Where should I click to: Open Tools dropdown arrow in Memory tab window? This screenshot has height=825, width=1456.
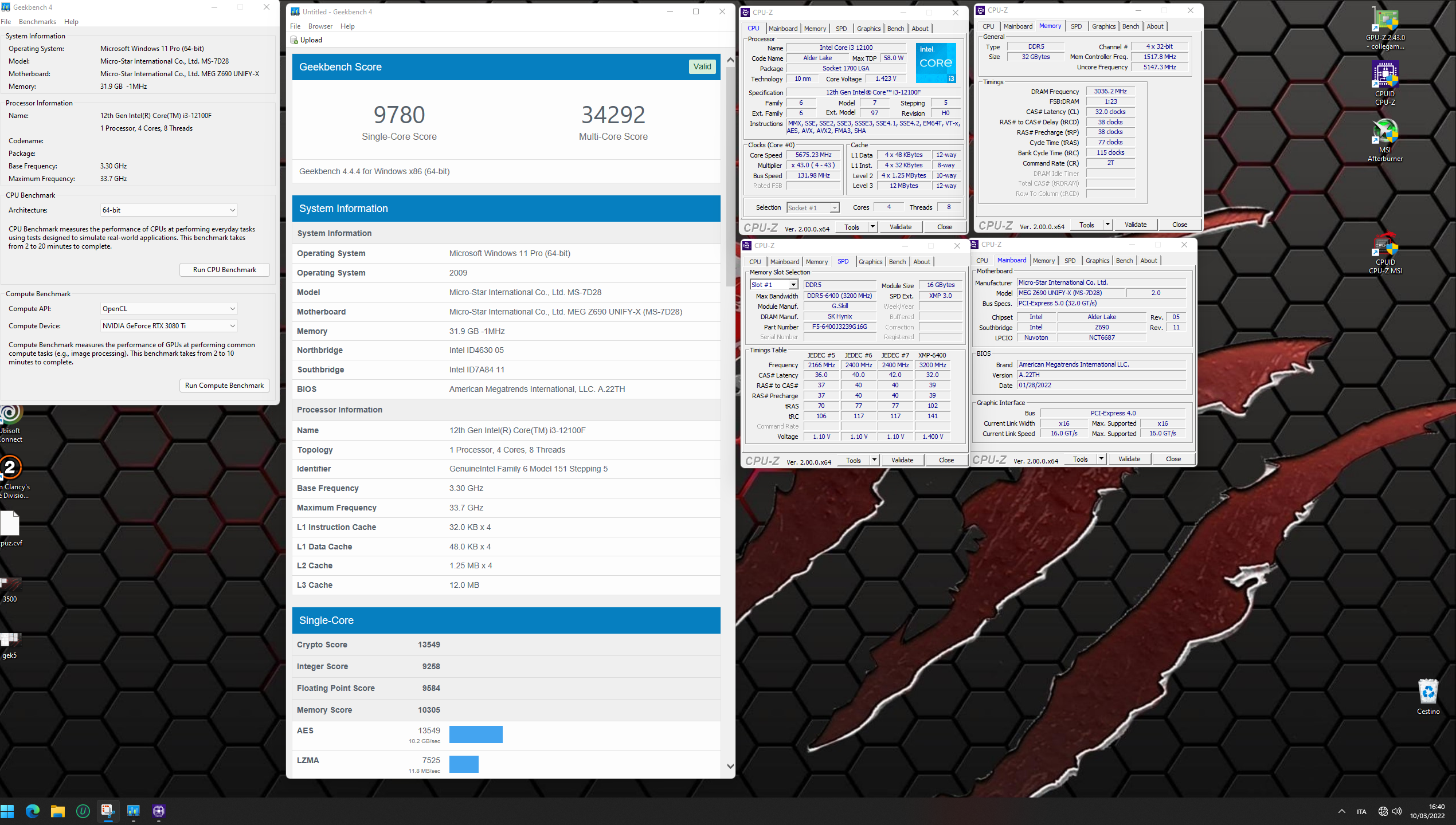[1108, 225]
